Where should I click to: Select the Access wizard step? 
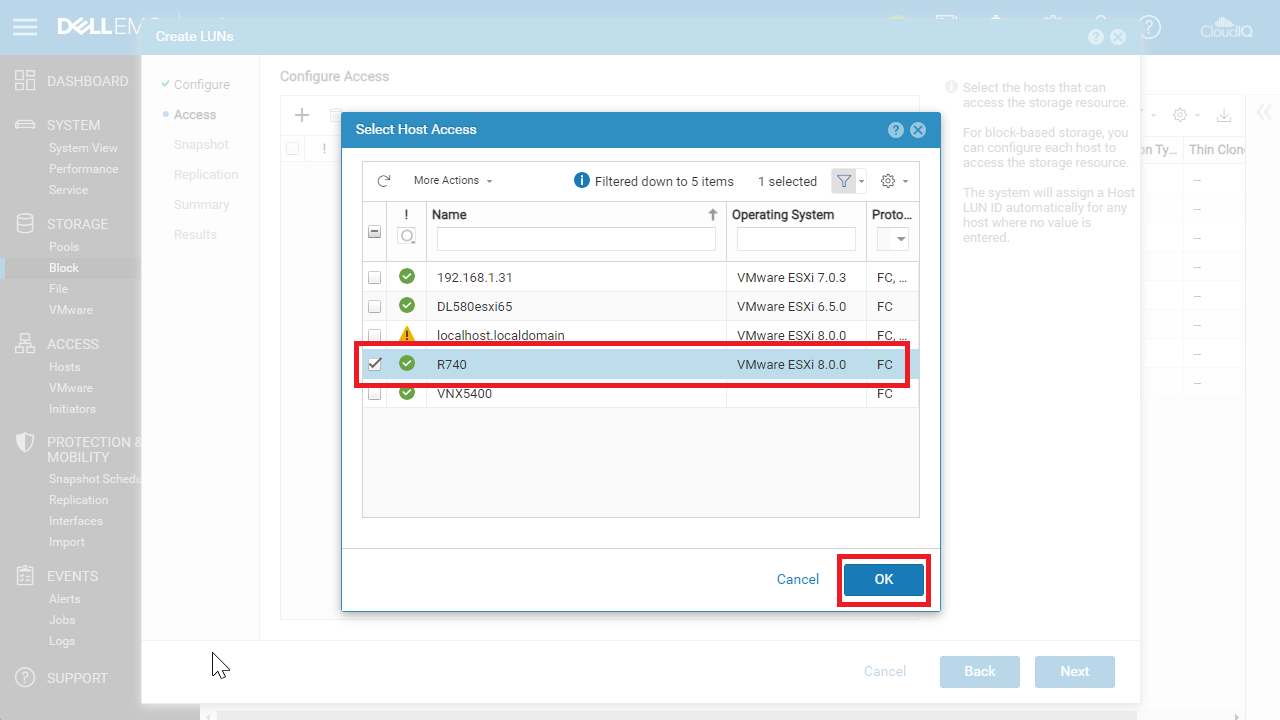[x=195, y=115]
